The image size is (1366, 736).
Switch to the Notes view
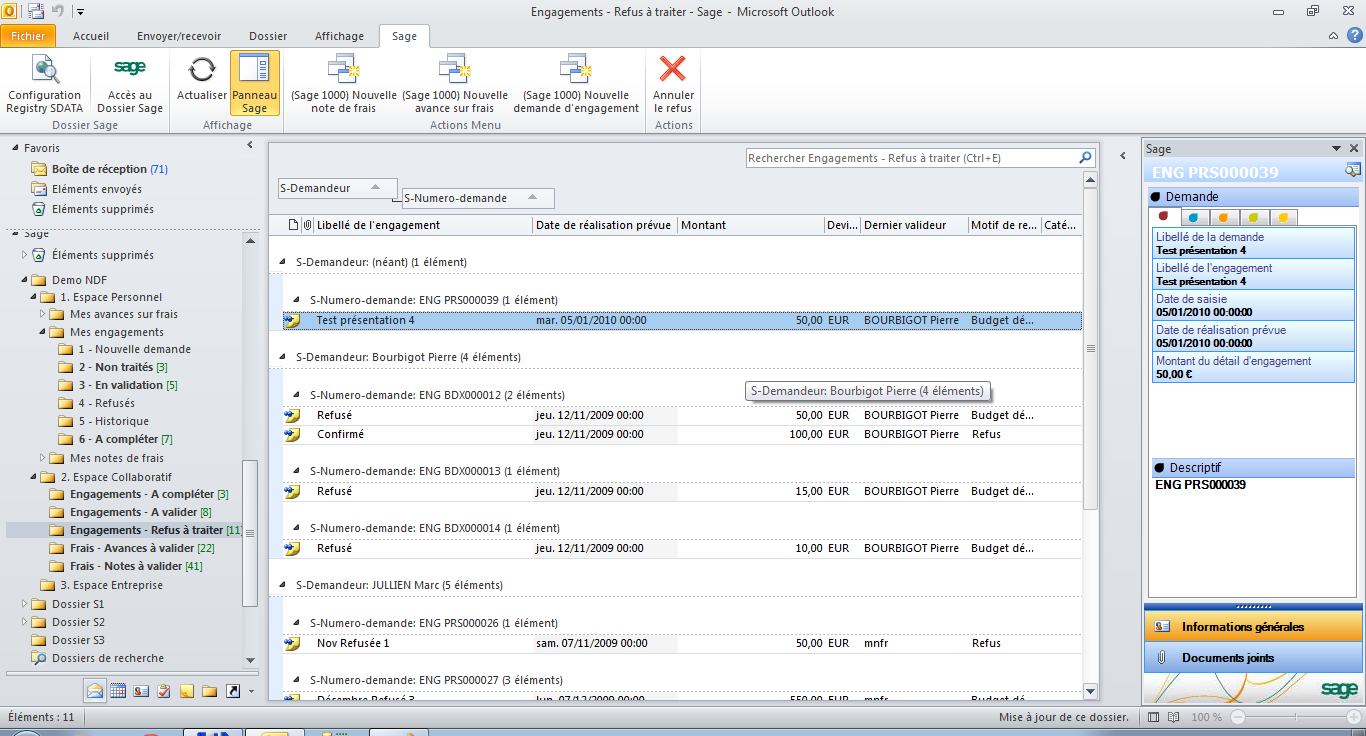click(x=187, y=690)
